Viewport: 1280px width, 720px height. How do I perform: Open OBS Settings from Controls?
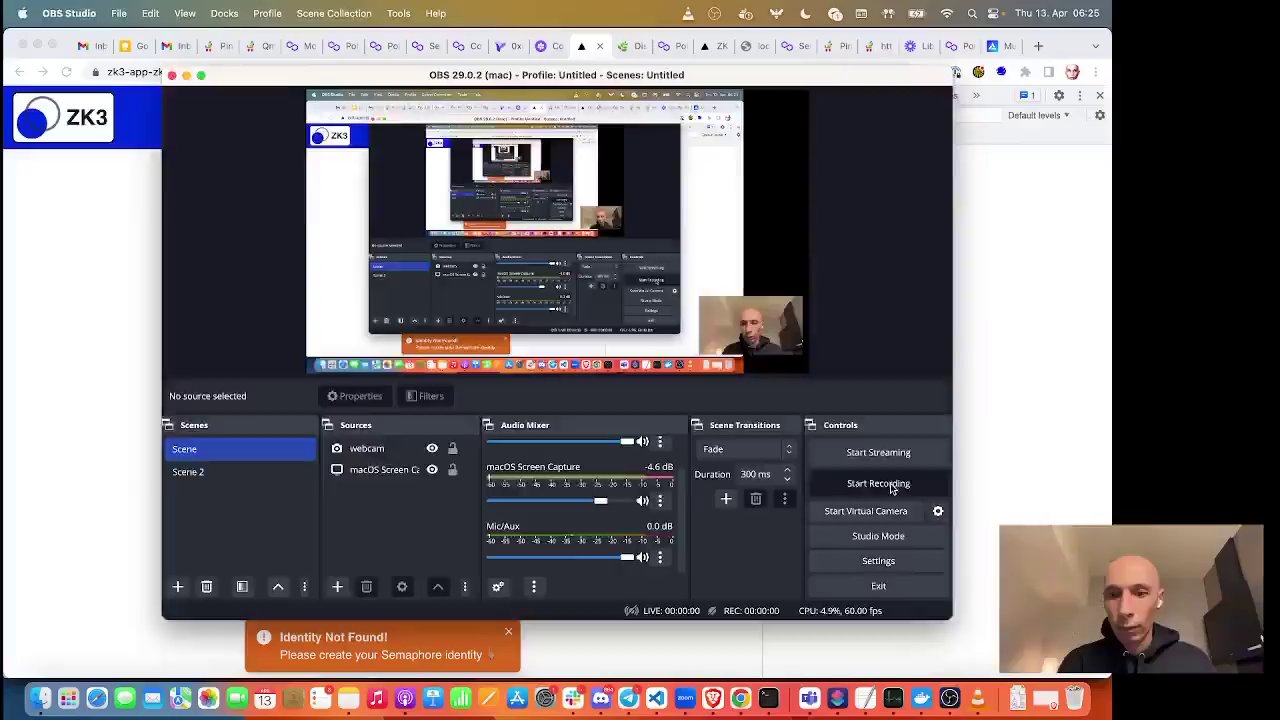pos(878,561)
